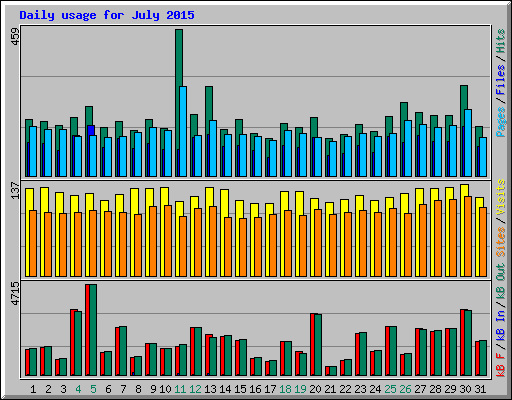Select the orange Sites bar for day 1

[x=33, y=243]
